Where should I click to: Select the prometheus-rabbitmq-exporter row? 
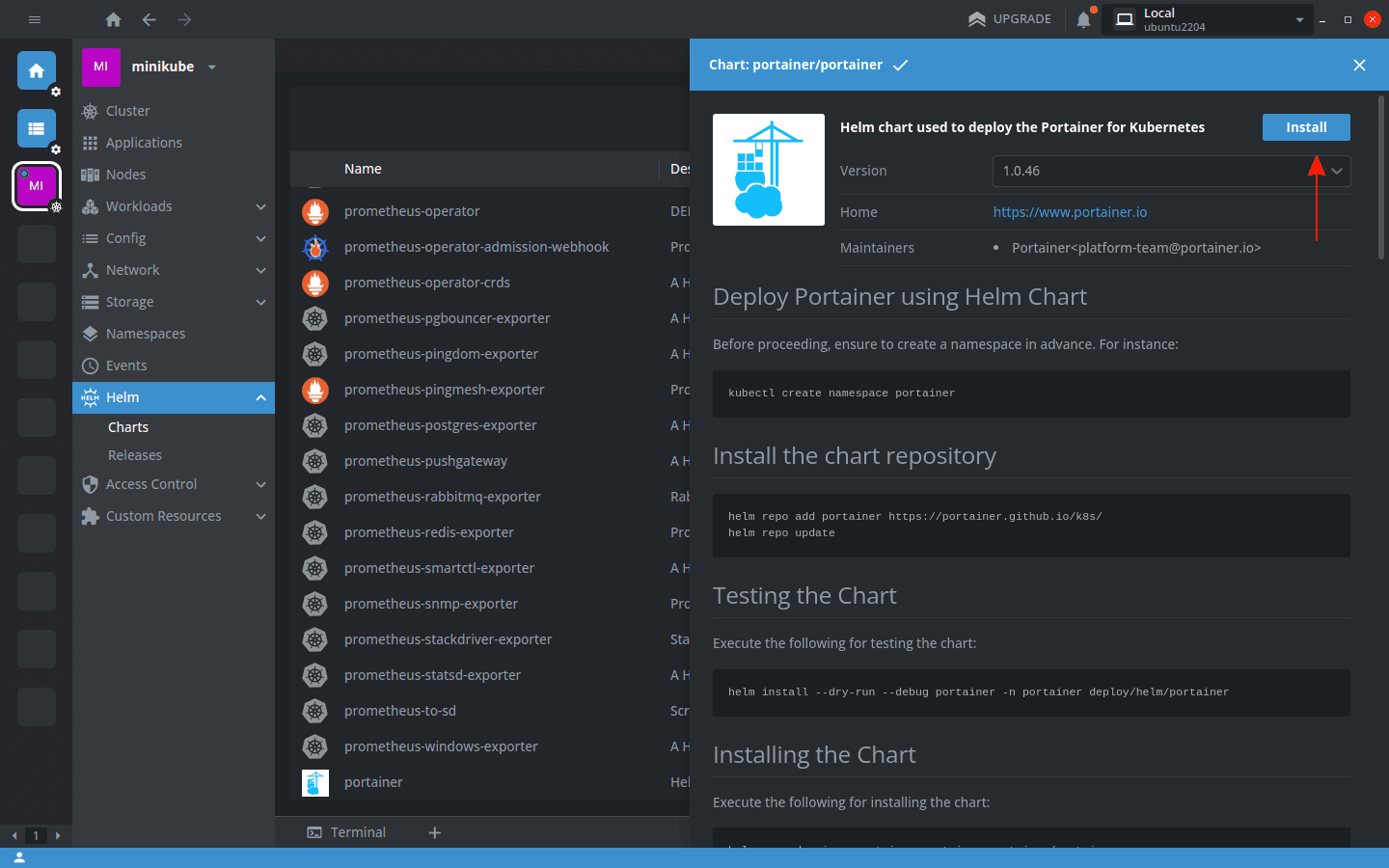point(490,497)
